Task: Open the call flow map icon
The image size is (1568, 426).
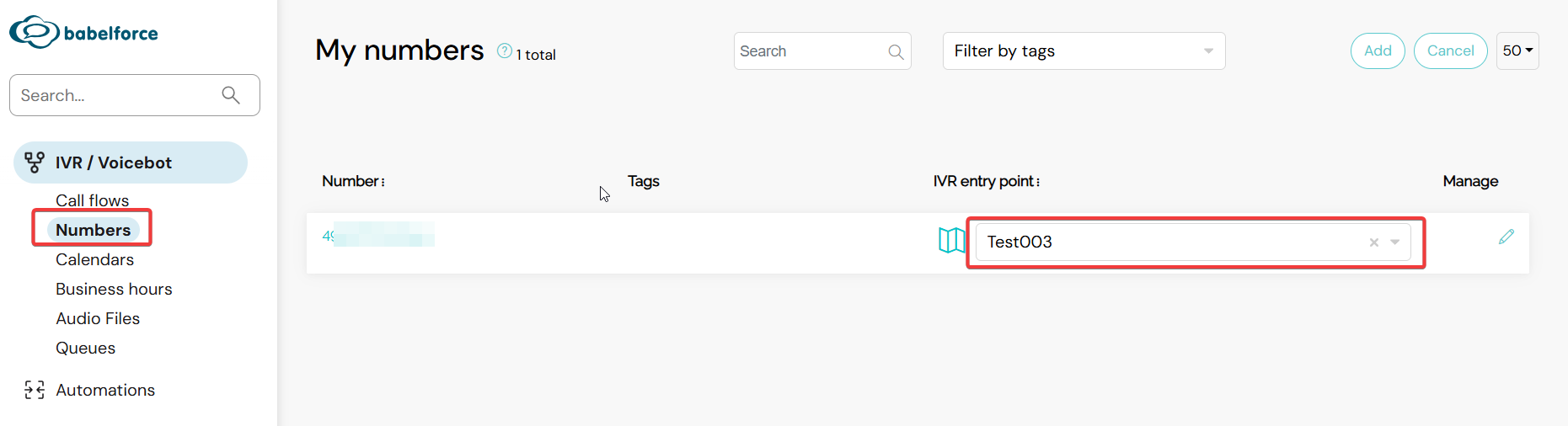Action: click(x=951, y=241)
